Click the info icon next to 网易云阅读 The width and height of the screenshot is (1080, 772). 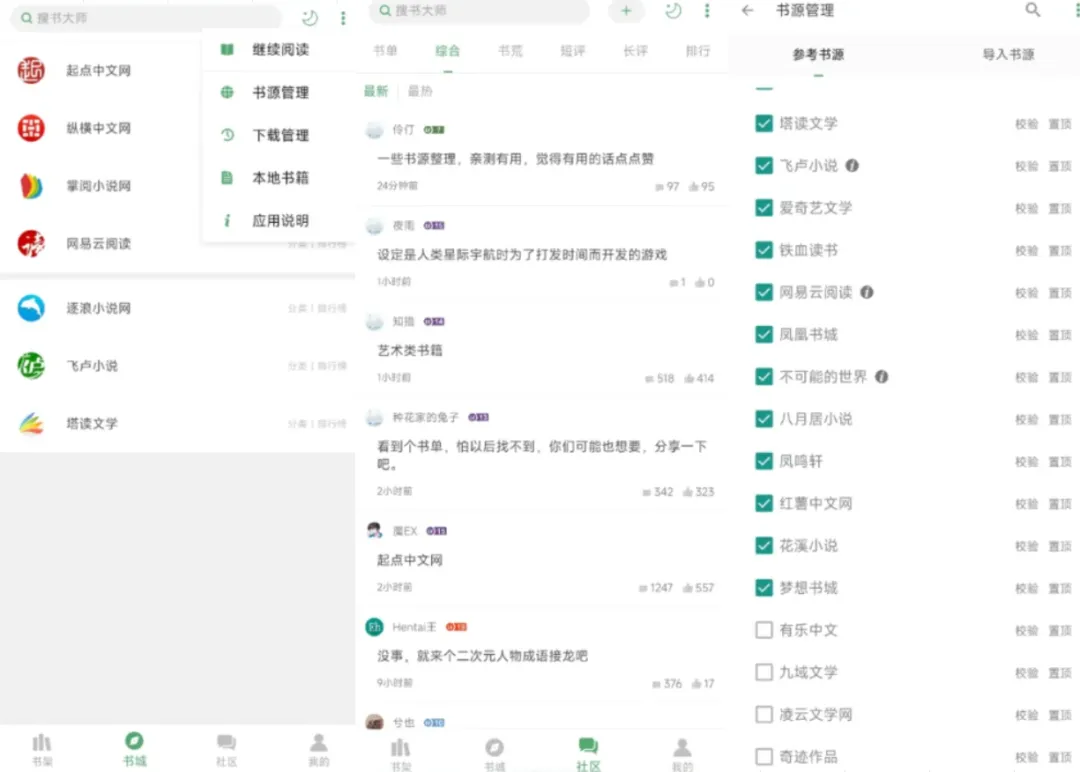click(x=866, y=292)
